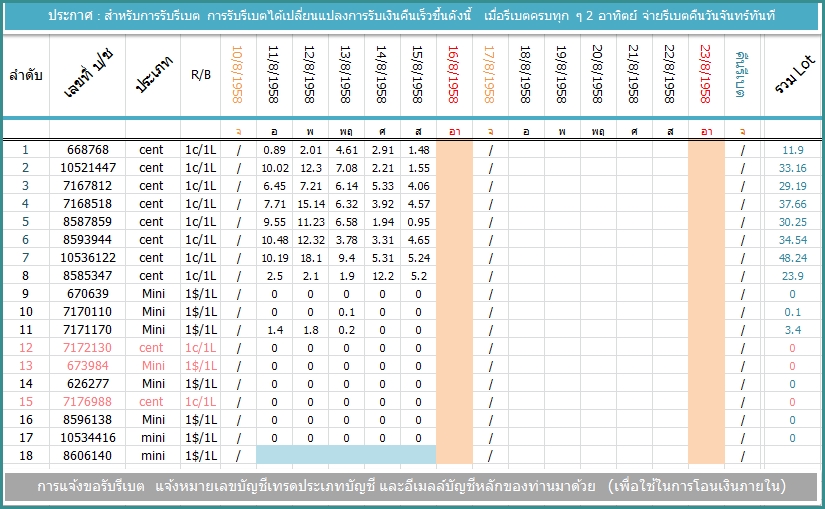The image size is (825, 509).
Task: Select account number 670639
Action: coord(88,294)
